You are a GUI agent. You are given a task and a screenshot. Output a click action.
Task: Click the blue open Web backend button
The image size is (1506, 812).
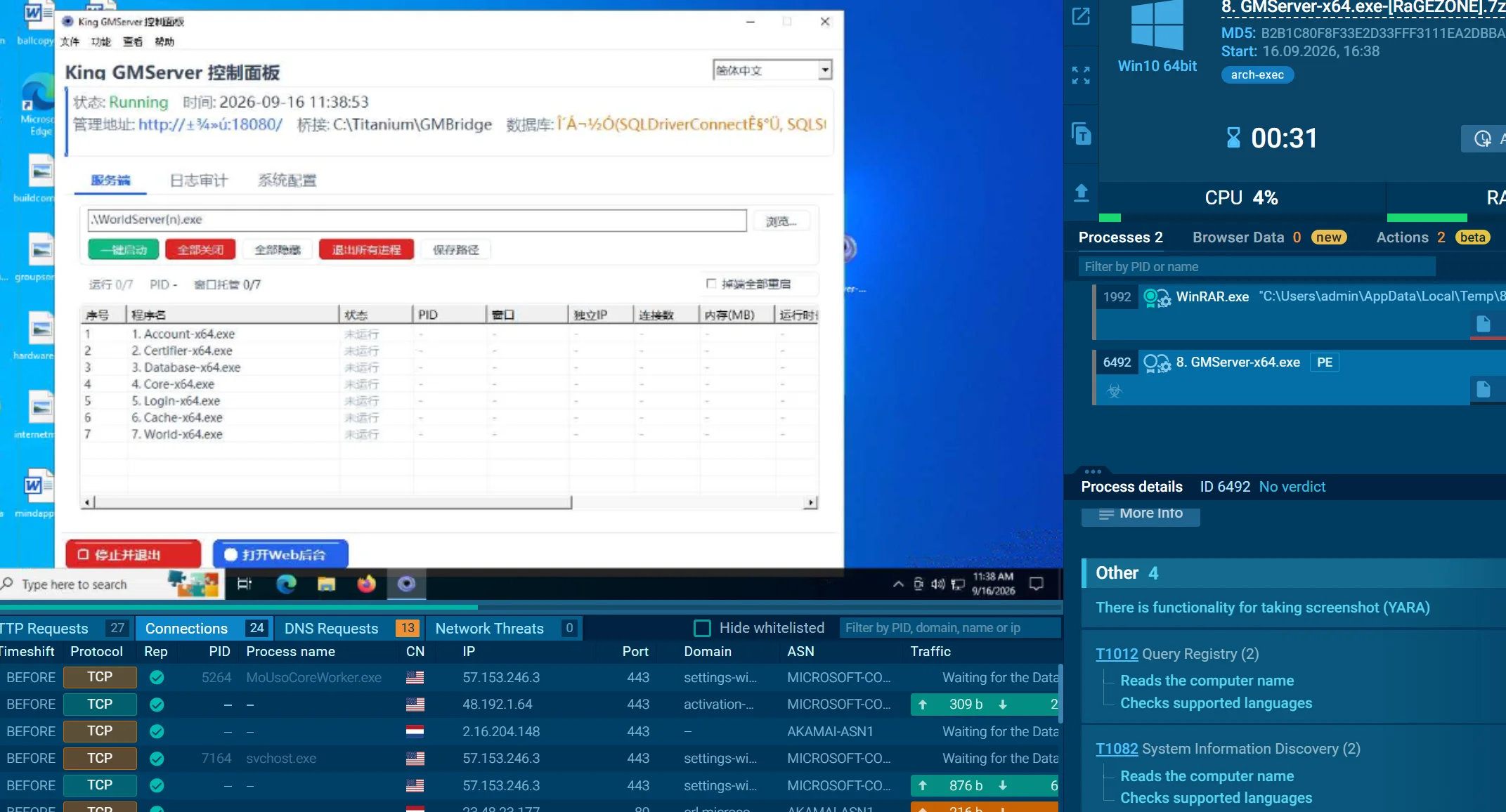click(280, 554)
